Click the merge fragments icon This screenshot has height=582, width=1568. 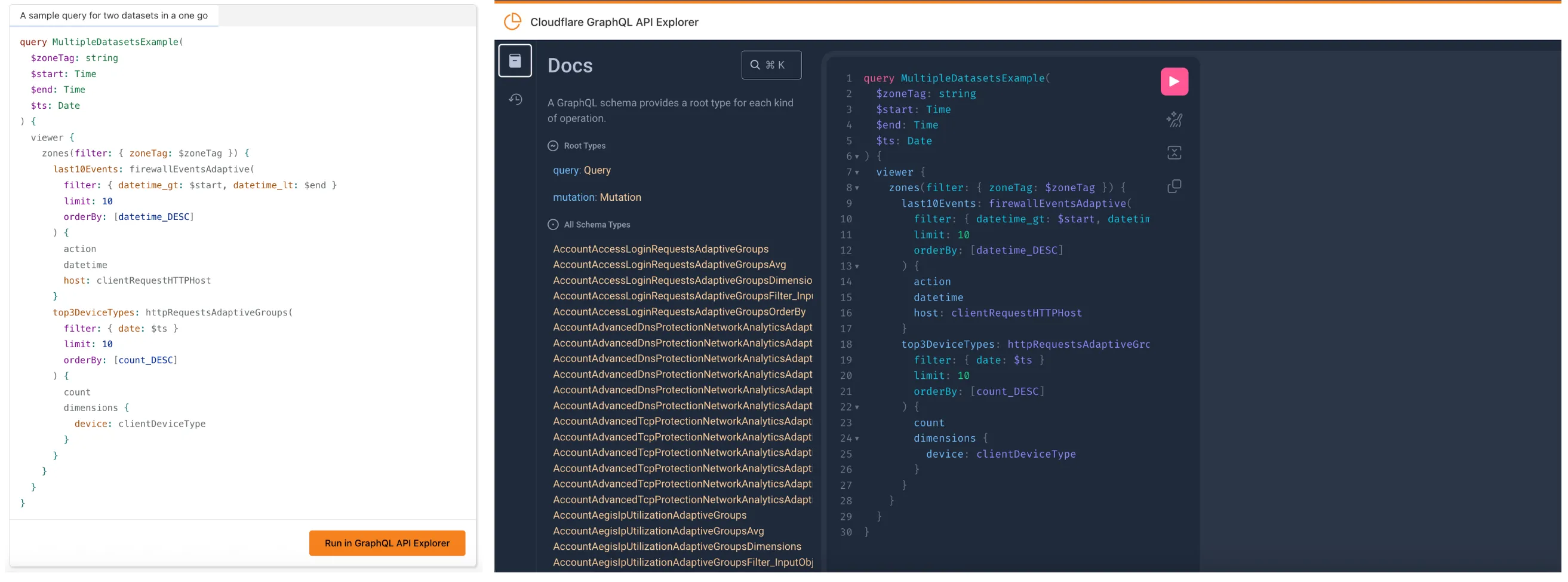(1174, 153)
